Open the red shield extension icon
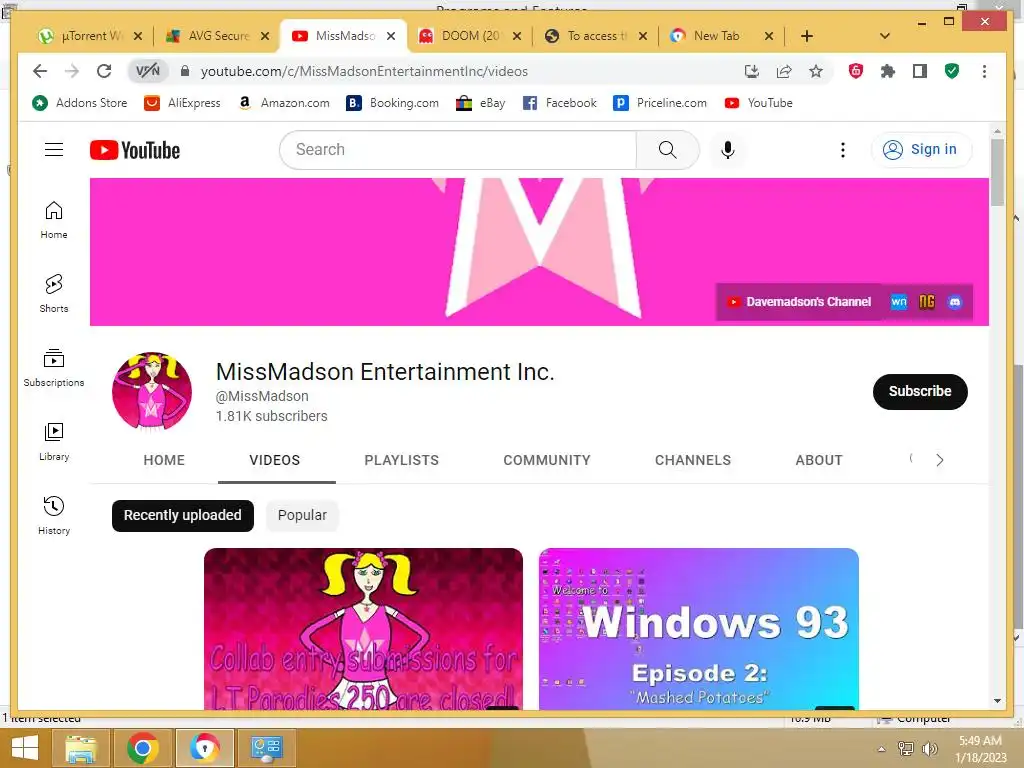 click(x=856, y=71)
